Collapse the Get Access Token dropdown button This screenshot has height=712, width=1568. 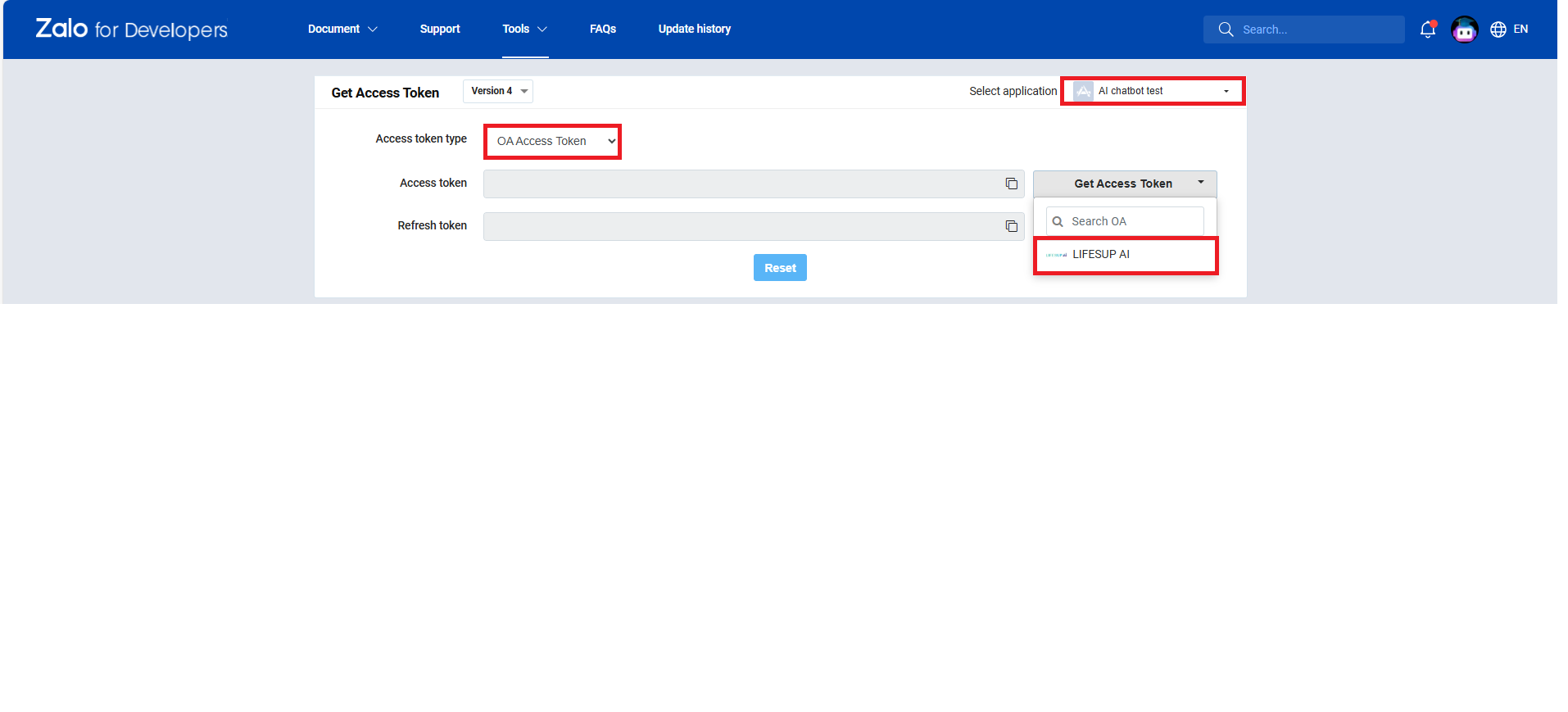pos(1124,184)
